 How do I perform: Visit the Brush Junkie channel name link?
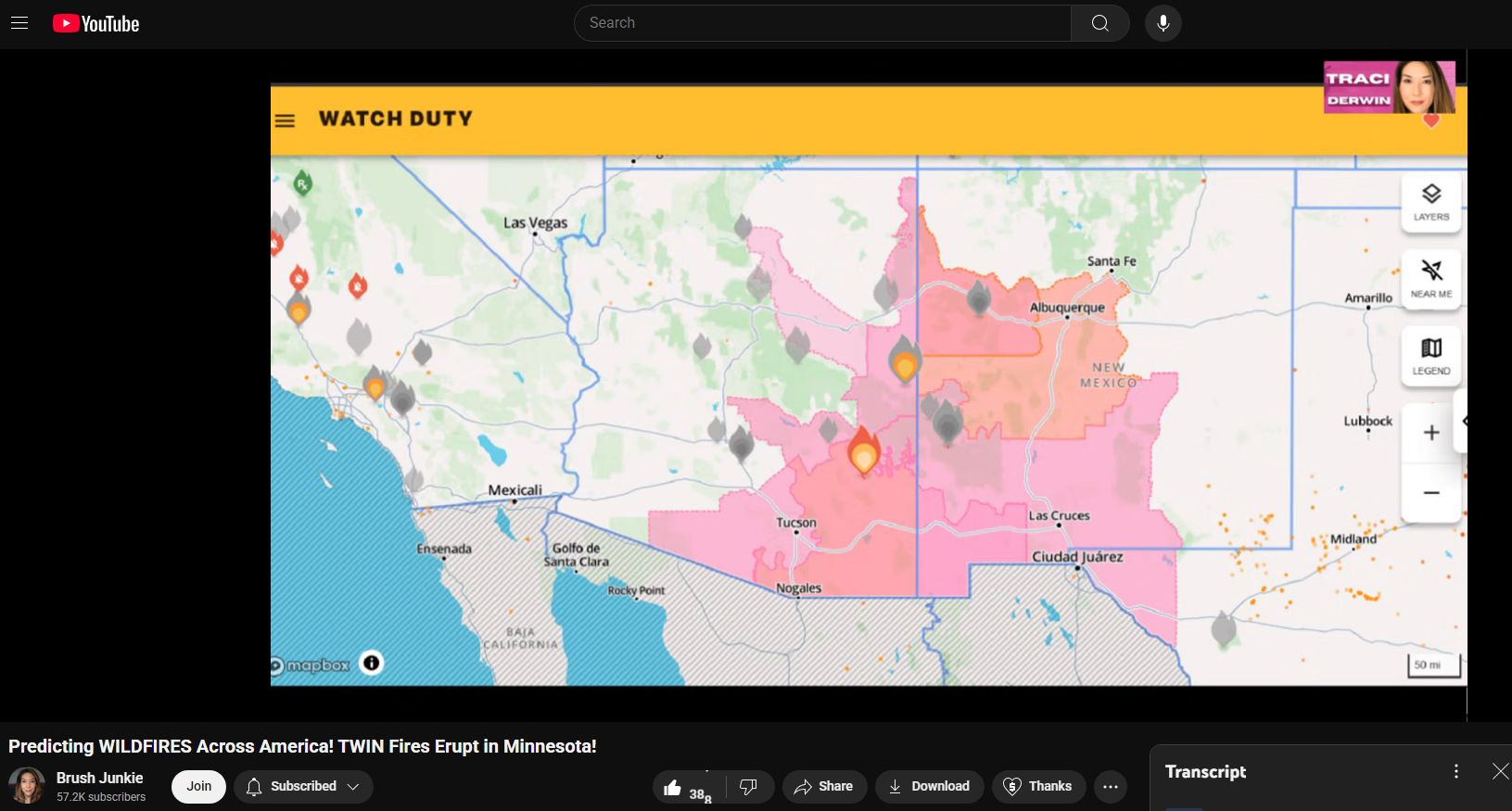click(x=100, y=778)
